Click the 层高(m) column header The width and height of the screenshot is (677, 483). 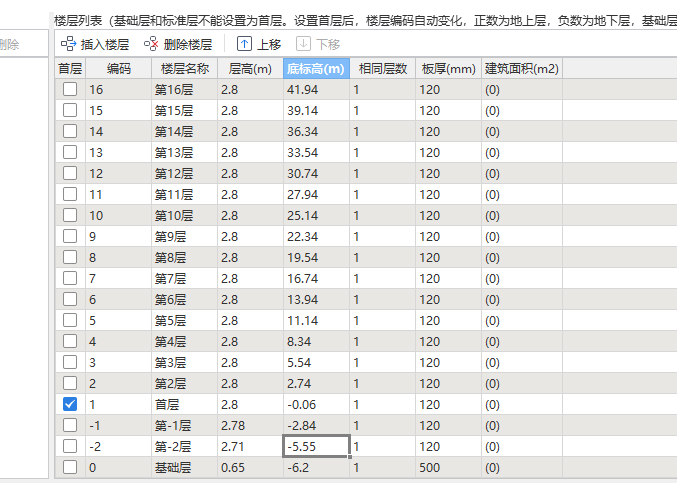250,68
